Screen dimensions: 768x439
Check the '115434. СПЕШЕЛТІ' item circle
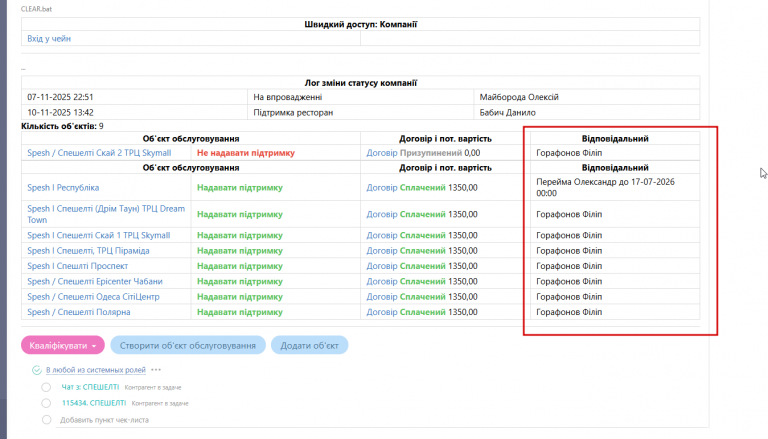(x=46, y=403)
